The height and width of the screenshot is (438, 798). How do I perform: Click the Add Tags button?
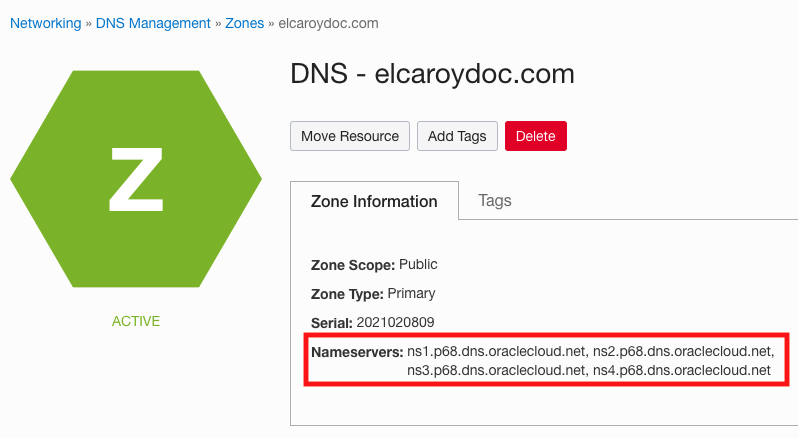(457, 136)
